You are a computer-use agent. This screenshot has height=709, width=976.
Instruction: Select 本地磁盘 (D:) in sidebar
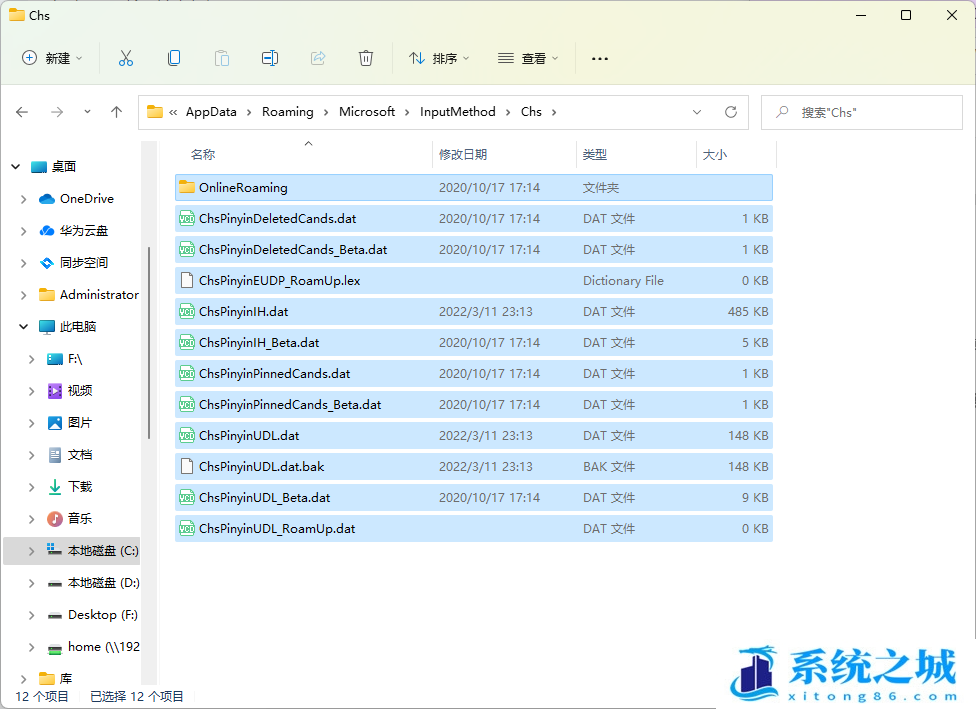point(102,582)
